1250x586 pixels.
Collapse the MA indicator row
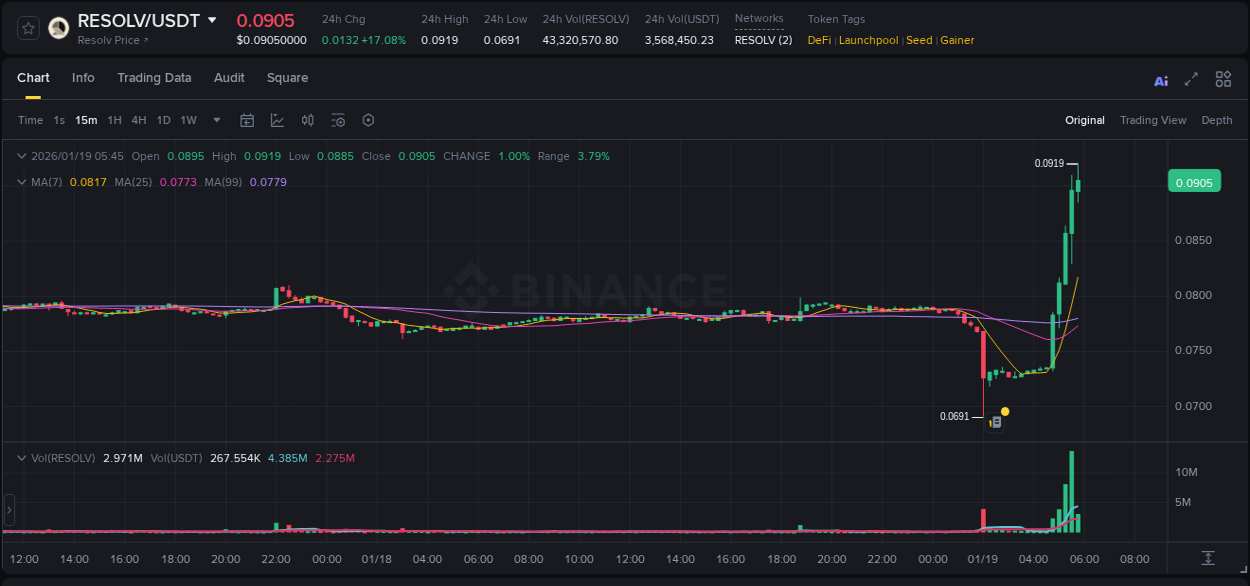pos(20,182)
